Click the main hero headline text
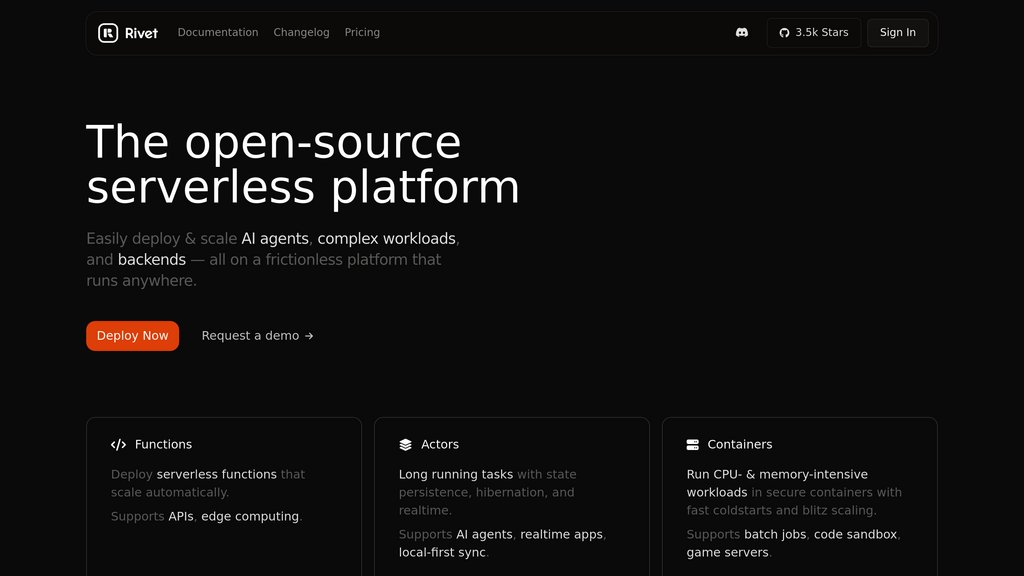 click(x=303, y=164)
